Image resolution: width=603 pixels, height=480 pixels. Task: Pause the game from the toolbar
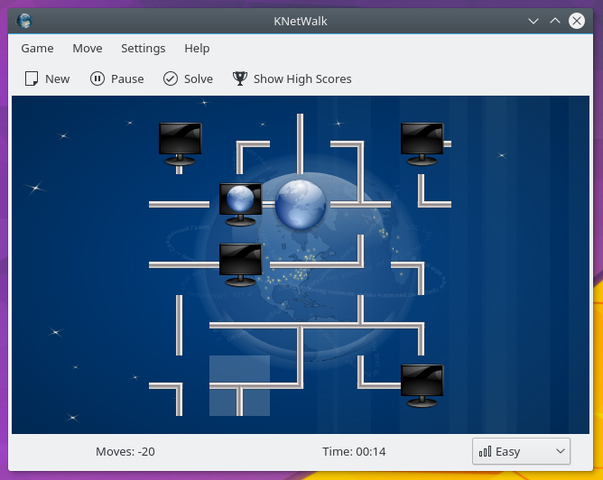coord(117,78)
